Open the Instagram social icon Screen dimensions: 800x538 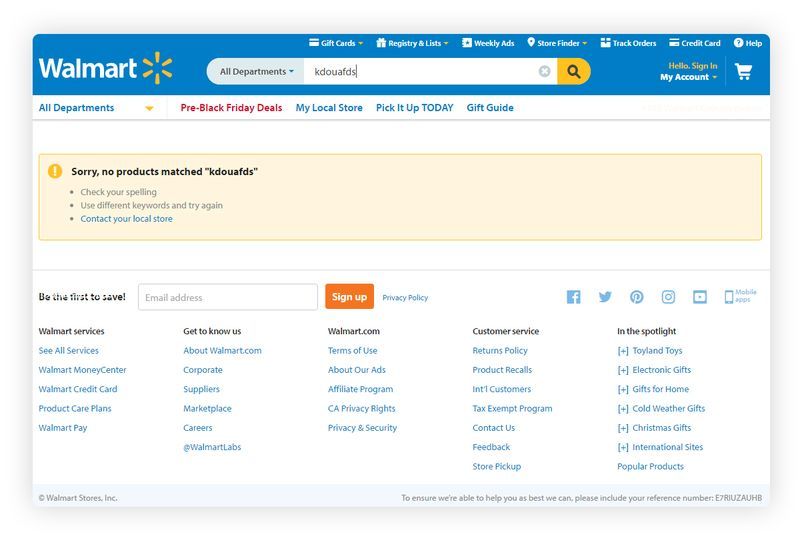pos(668,297)
